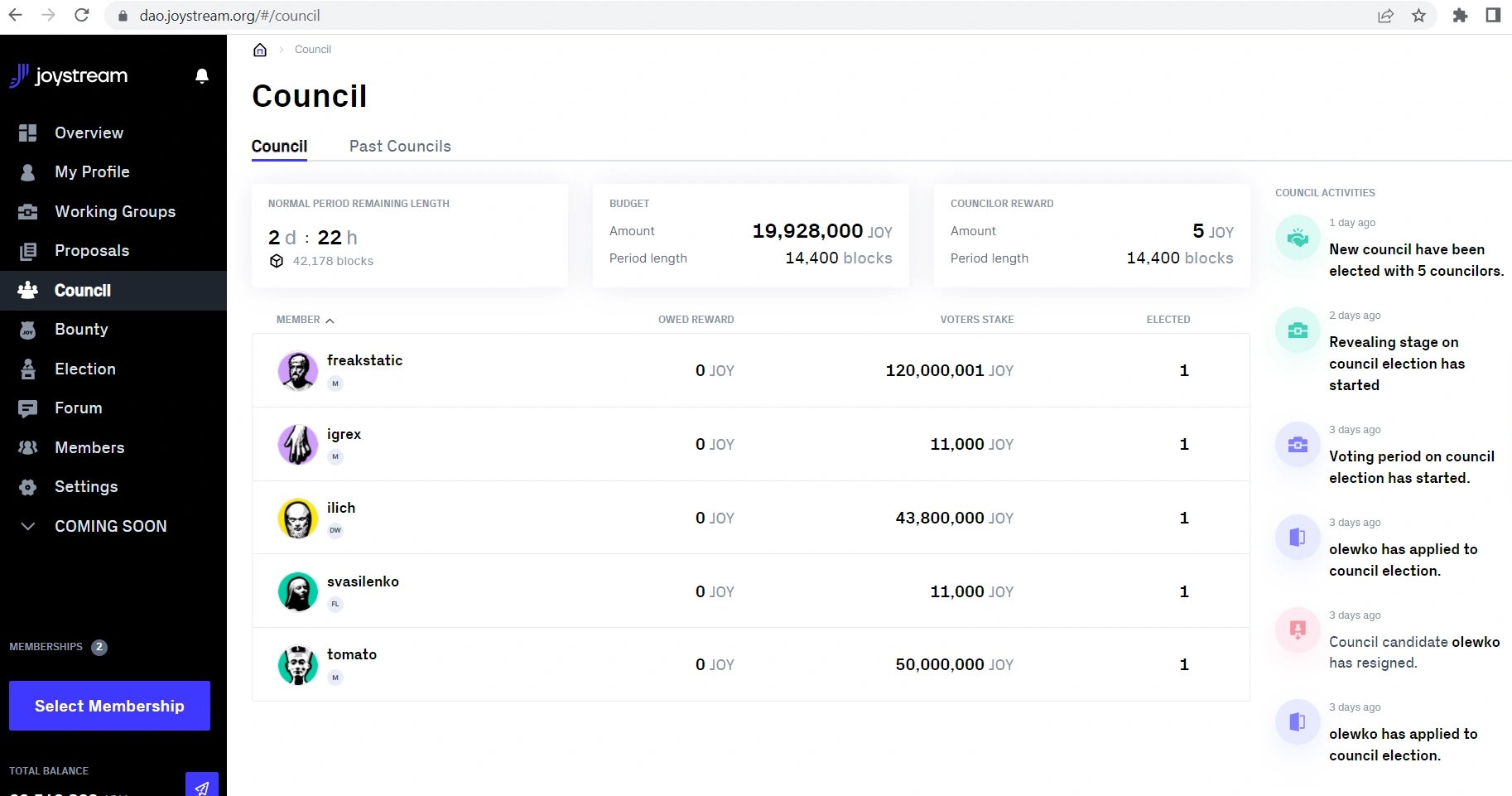
Task: Open svasilenko member name link
Action: [x=363, y=581]
